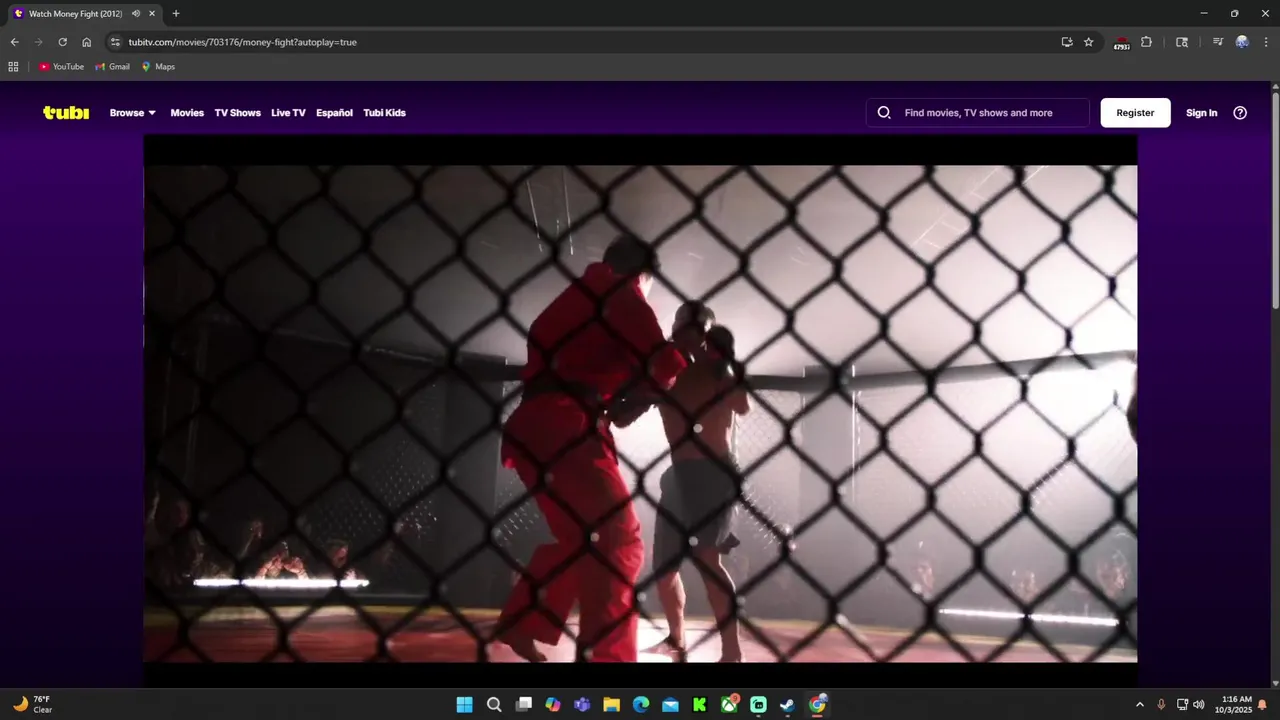
Task: Open Chrome three-dot menu
Action: pyautogui.click(x=1266, y=42)
